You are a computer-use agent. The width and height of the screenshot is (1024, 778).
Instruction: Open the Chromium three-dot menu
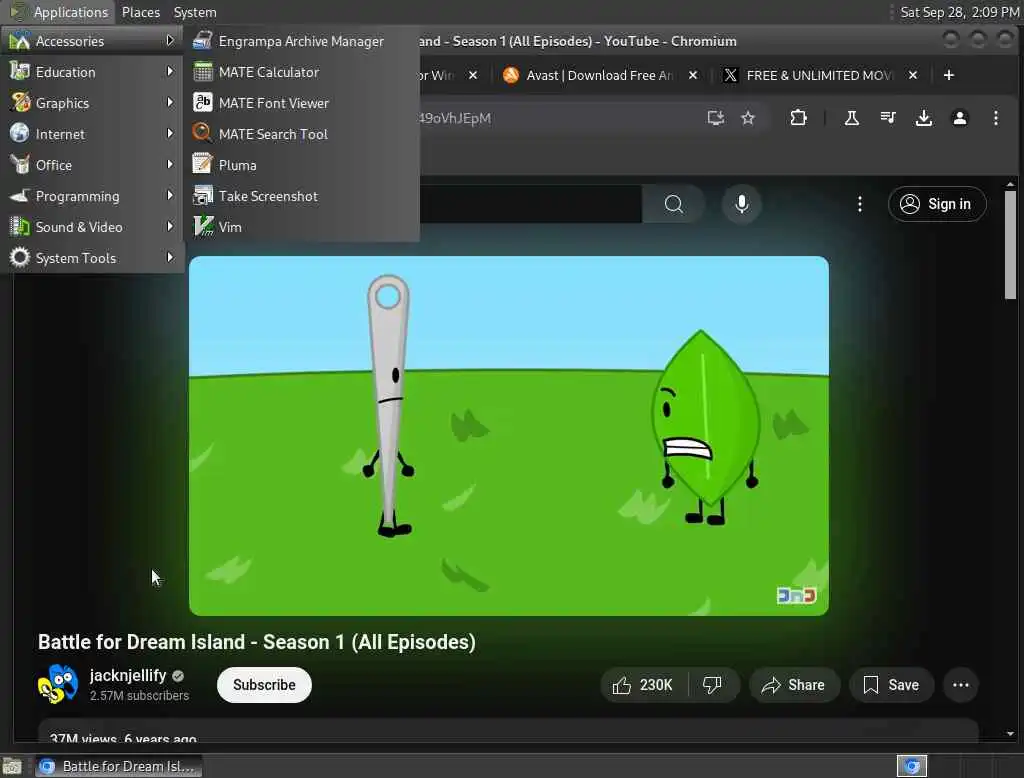pyautogui.click(x=995, y=118)
